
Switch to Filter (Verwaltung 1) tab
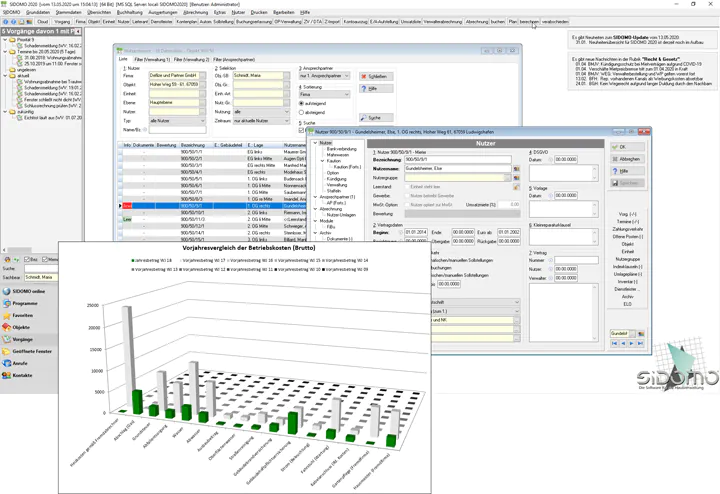[152, 60]
